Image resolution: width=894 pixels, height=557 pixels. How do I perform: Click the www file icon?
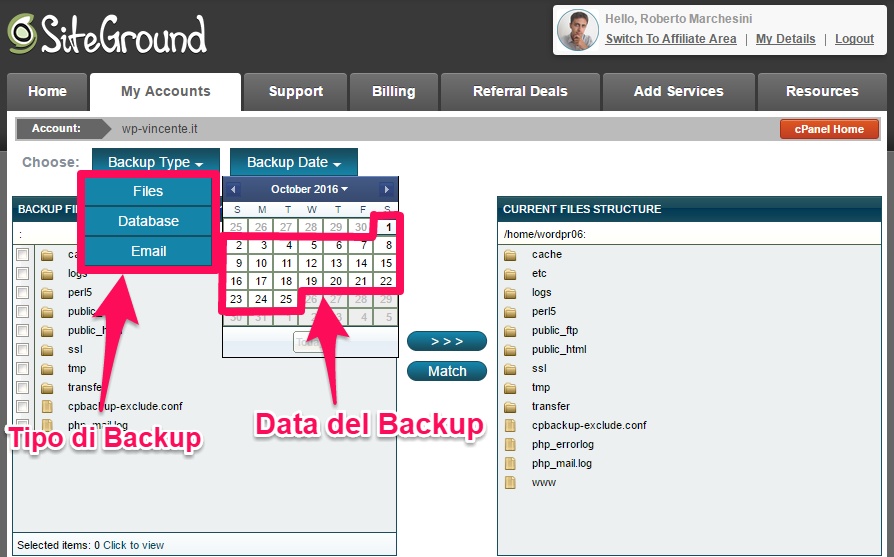pos(510,482)
